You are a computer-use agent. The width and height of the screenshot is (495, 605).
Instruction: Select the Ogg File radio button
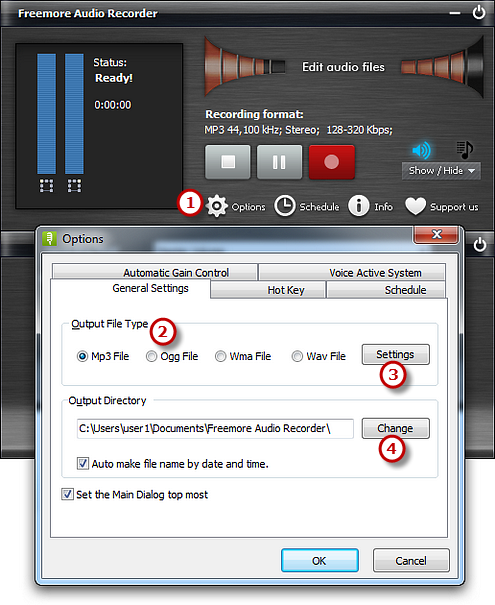(x=151, y=356)
